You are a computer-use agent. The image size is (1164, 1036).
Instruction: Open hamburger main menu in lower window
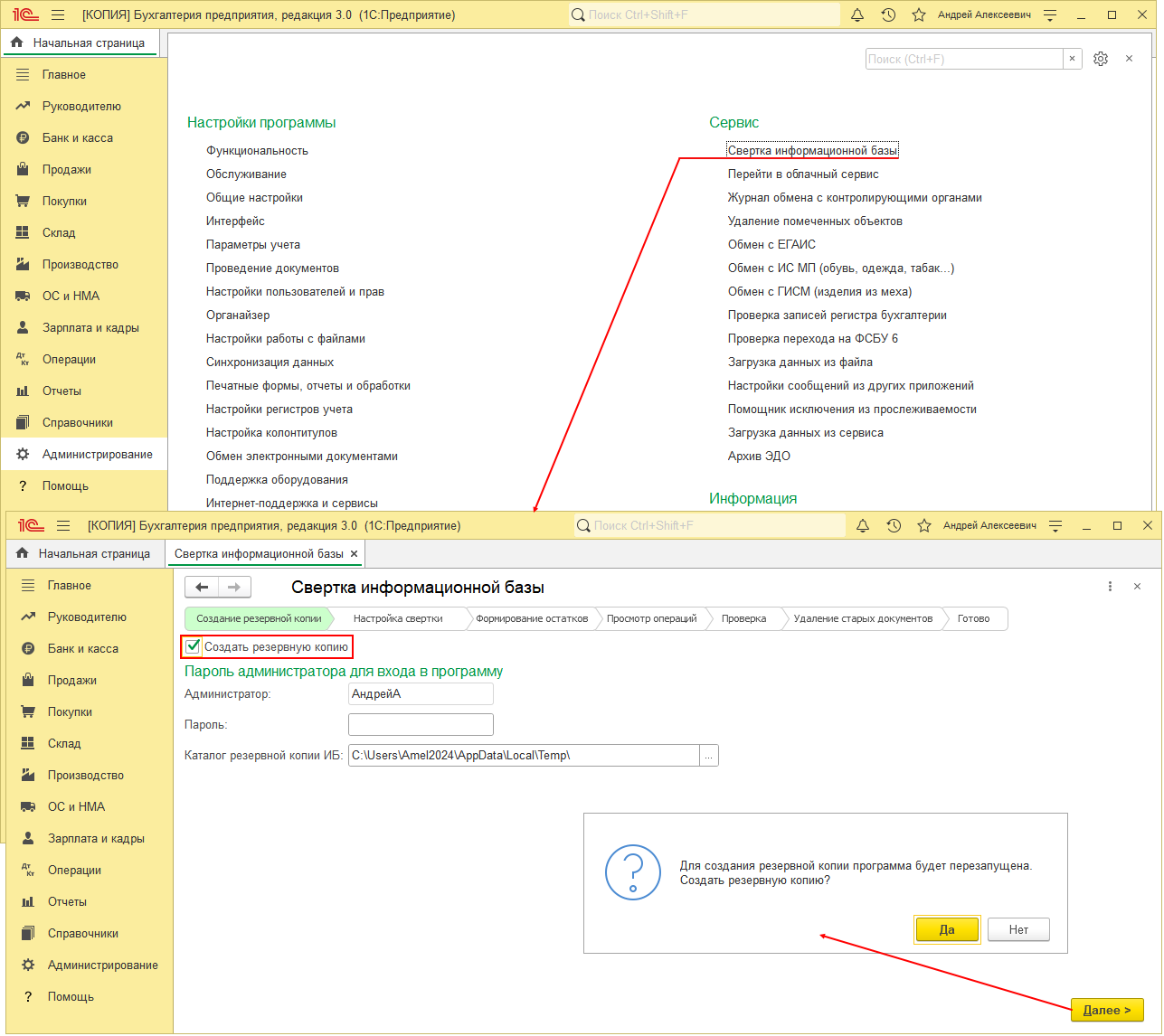[63, 525]
